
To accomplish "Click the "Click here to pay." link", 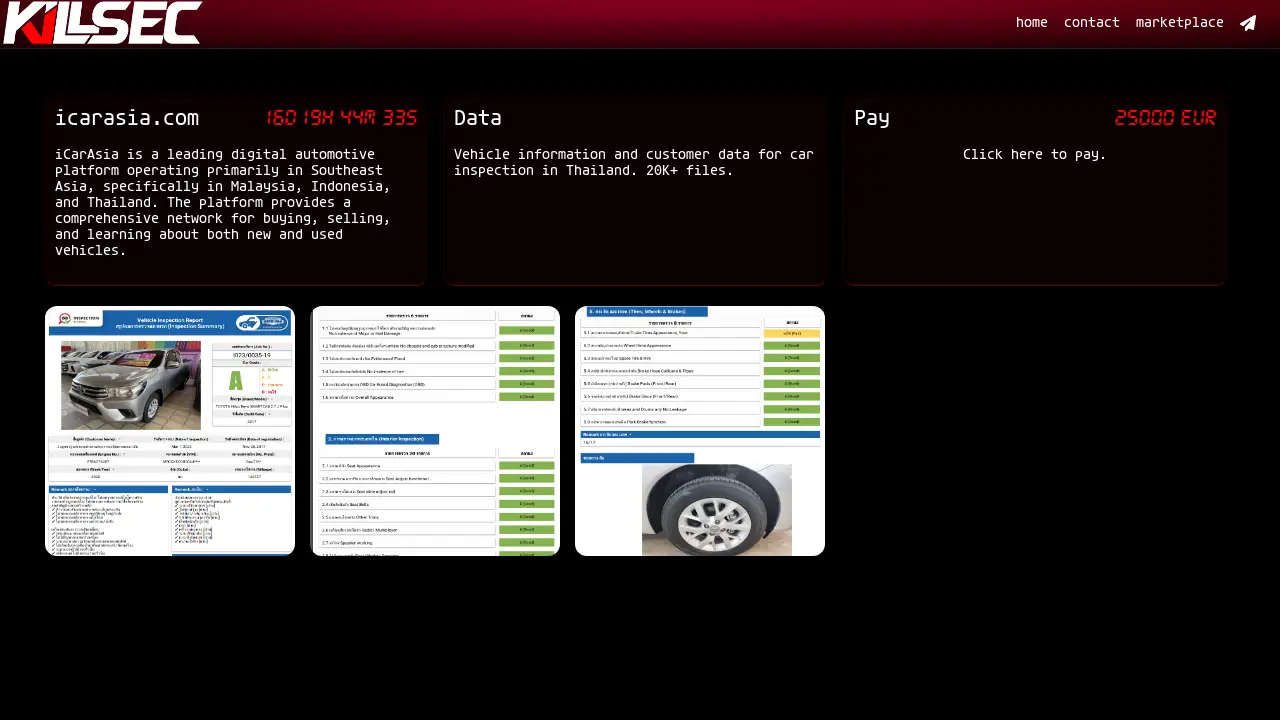I will (1034, 154).
